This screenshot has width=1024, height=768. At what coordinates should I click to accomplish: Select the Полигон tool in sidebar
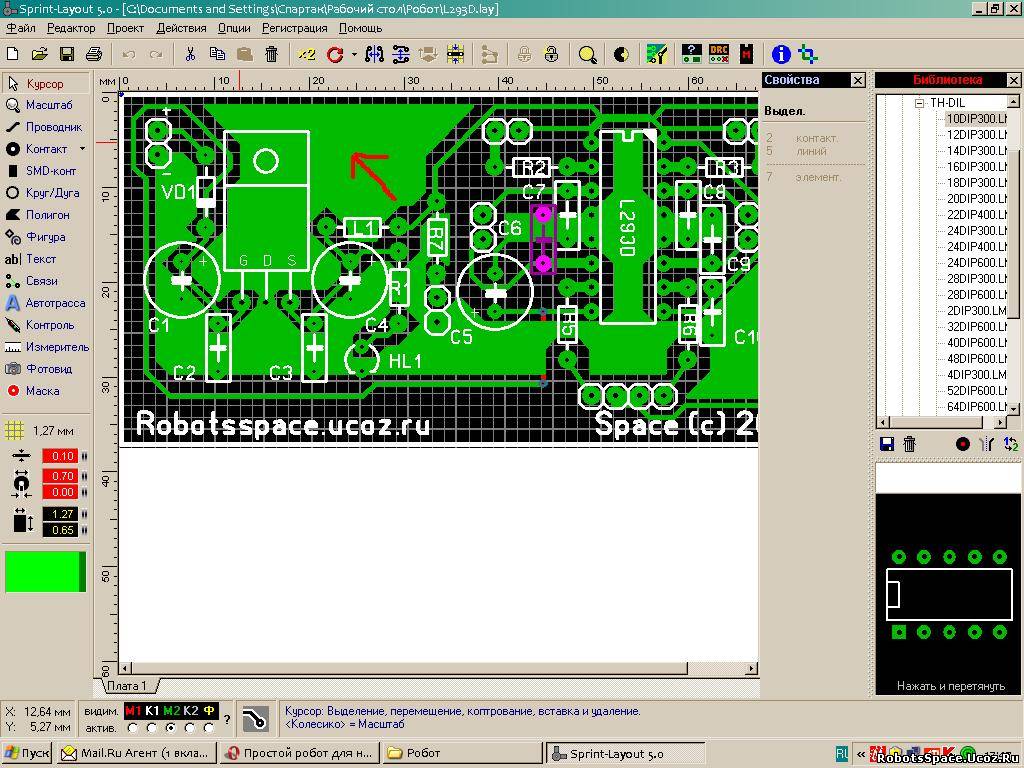coord(46,215)
